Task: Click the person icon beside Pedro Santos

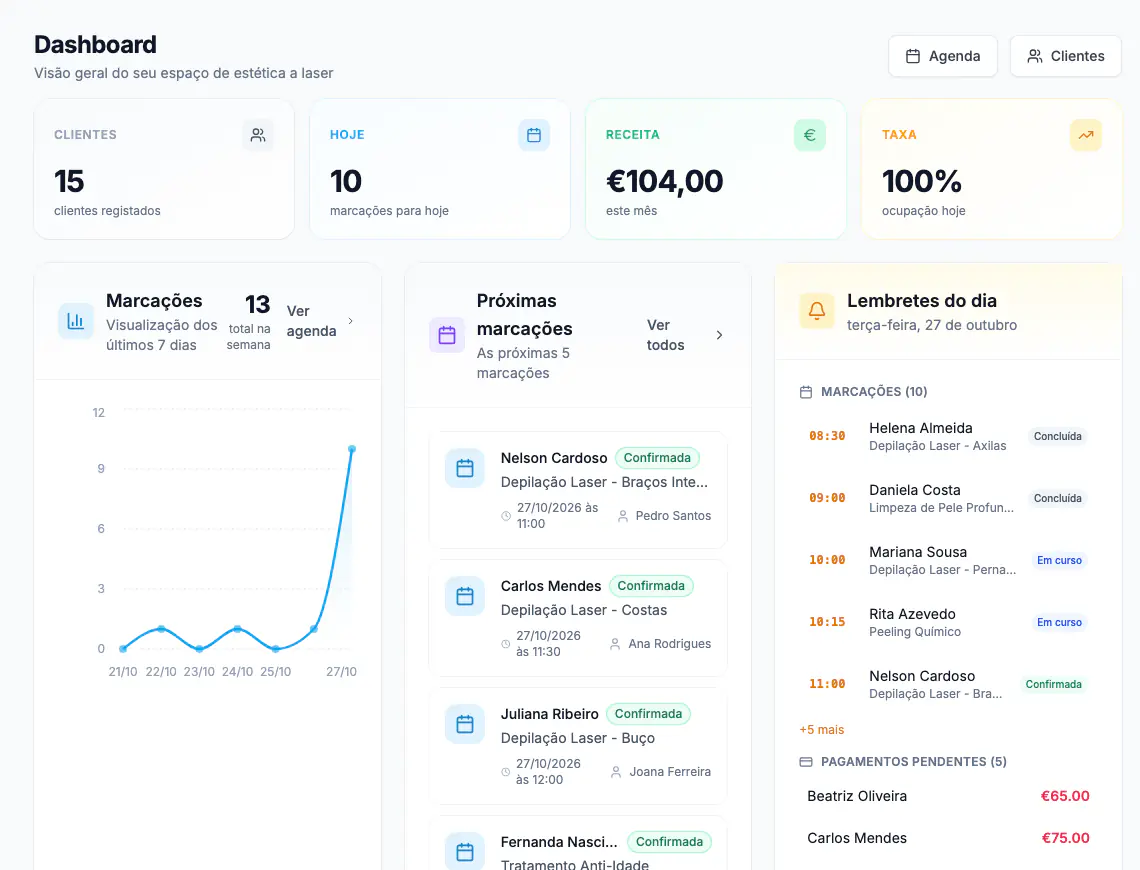Action: (x=622, y=516)
